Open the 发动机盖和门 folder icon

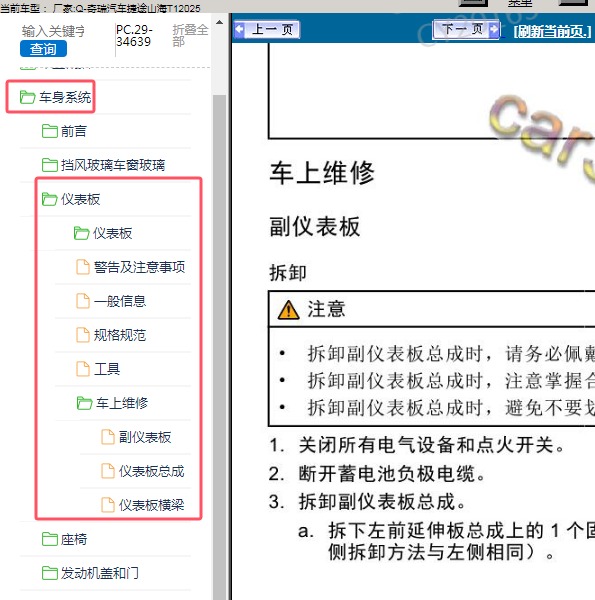click(50, 573)
